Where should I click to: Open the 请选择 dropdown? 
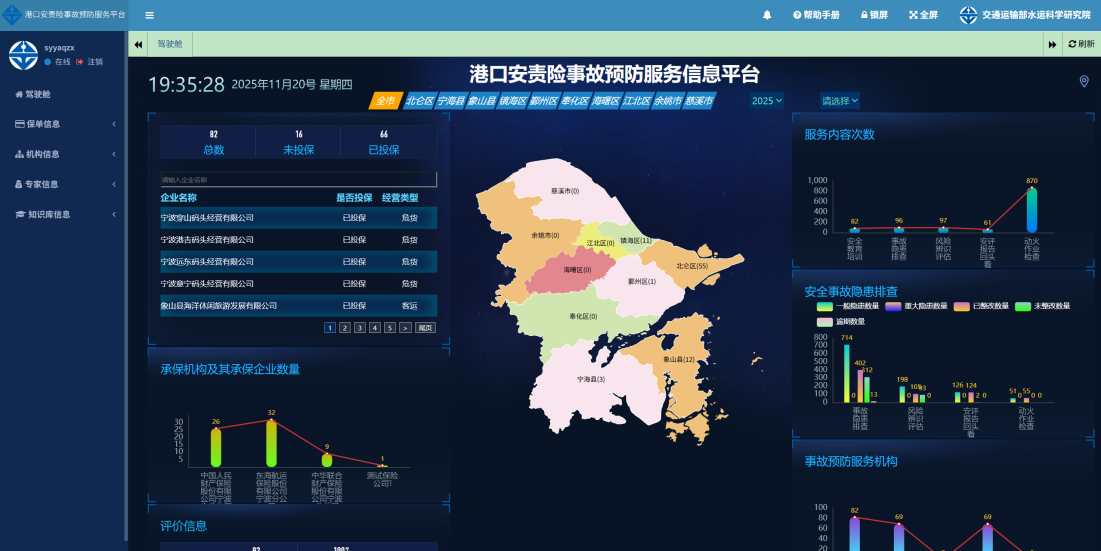click(x=840, y=101)
